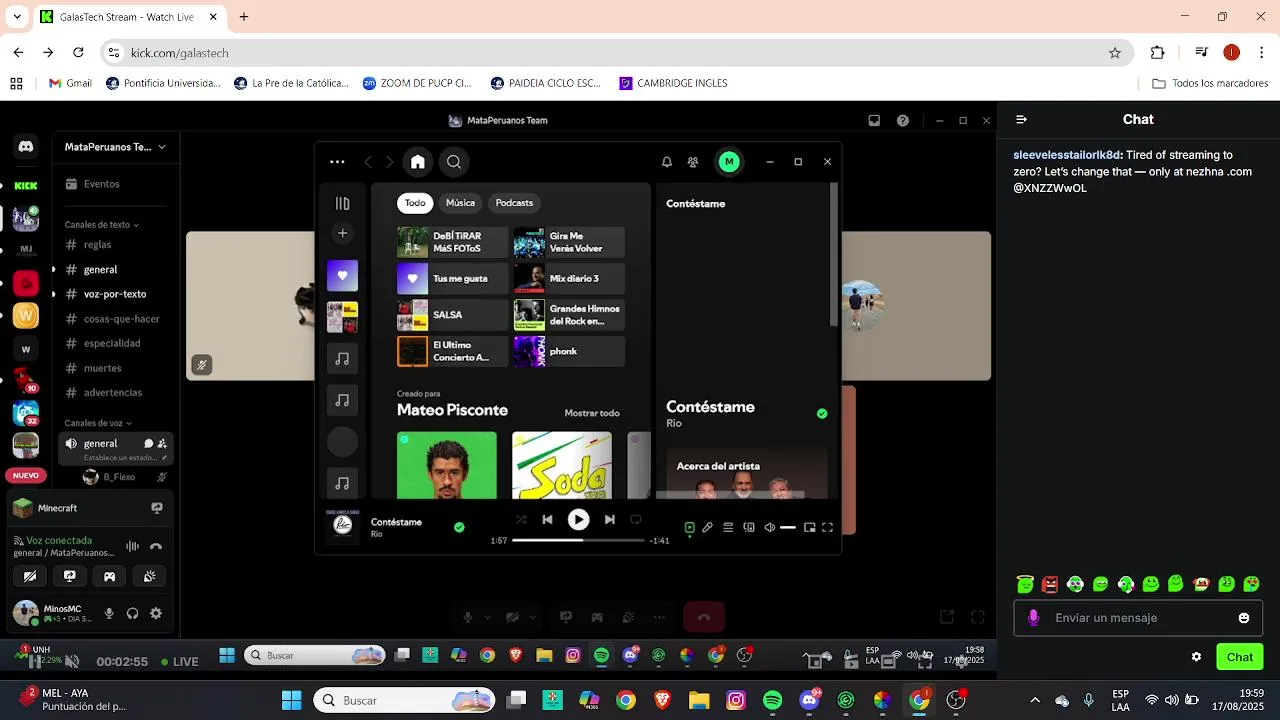Open DeBÍ TiRAR MáS FOToS tile
This screenshot has height=720, width=1280.
point(453,242)
